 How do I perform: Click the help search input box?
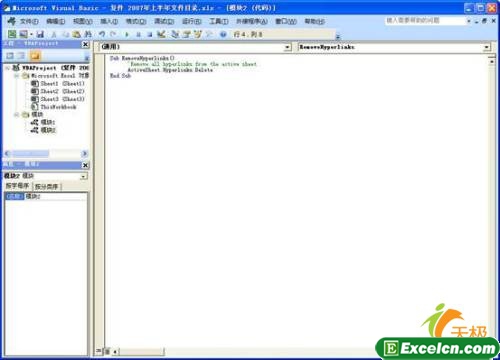[x=425, y=21]
